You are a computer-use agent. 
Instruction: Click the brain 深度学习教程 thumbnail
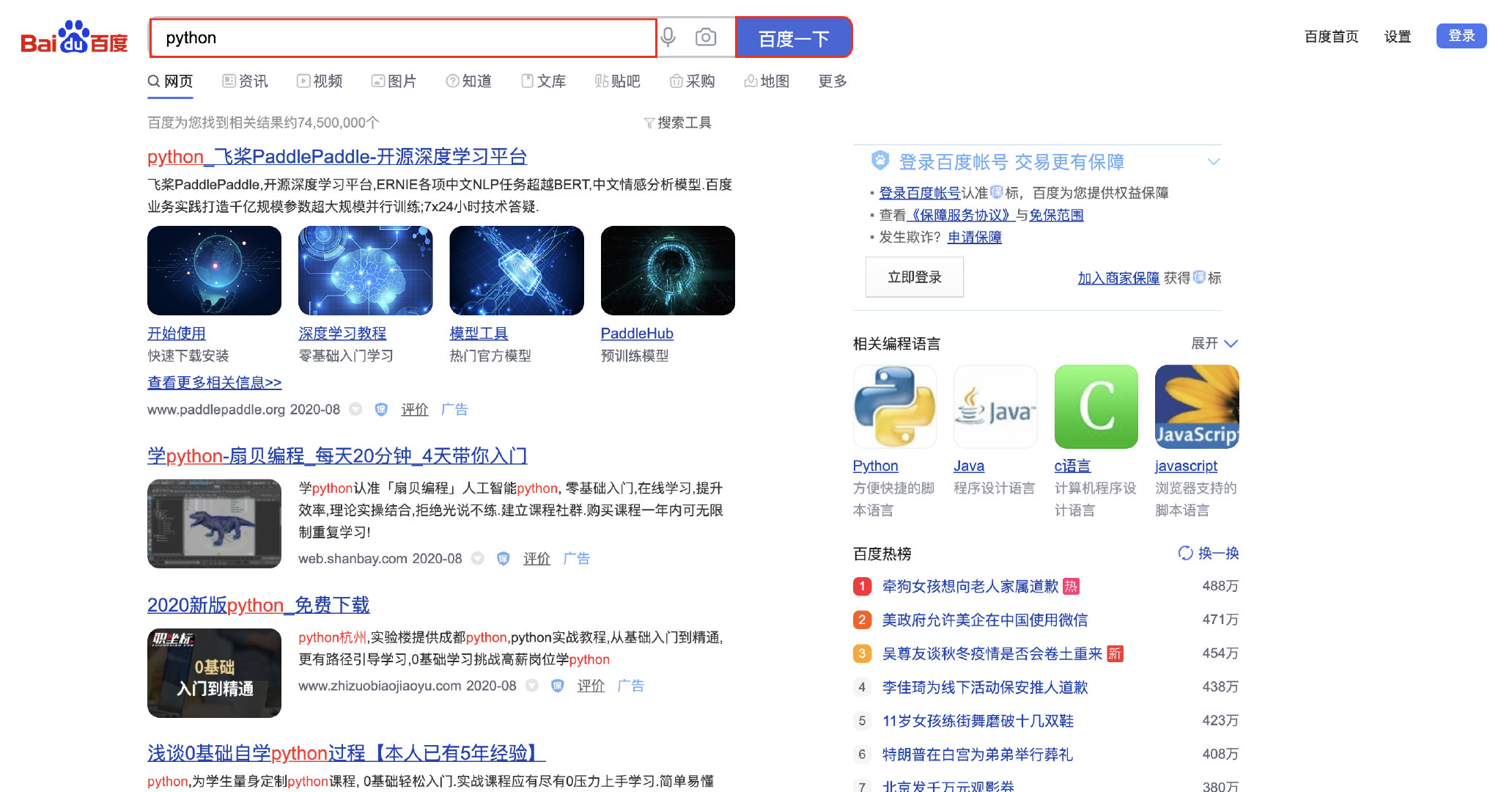pyautogui.click(x=365, y=271)
